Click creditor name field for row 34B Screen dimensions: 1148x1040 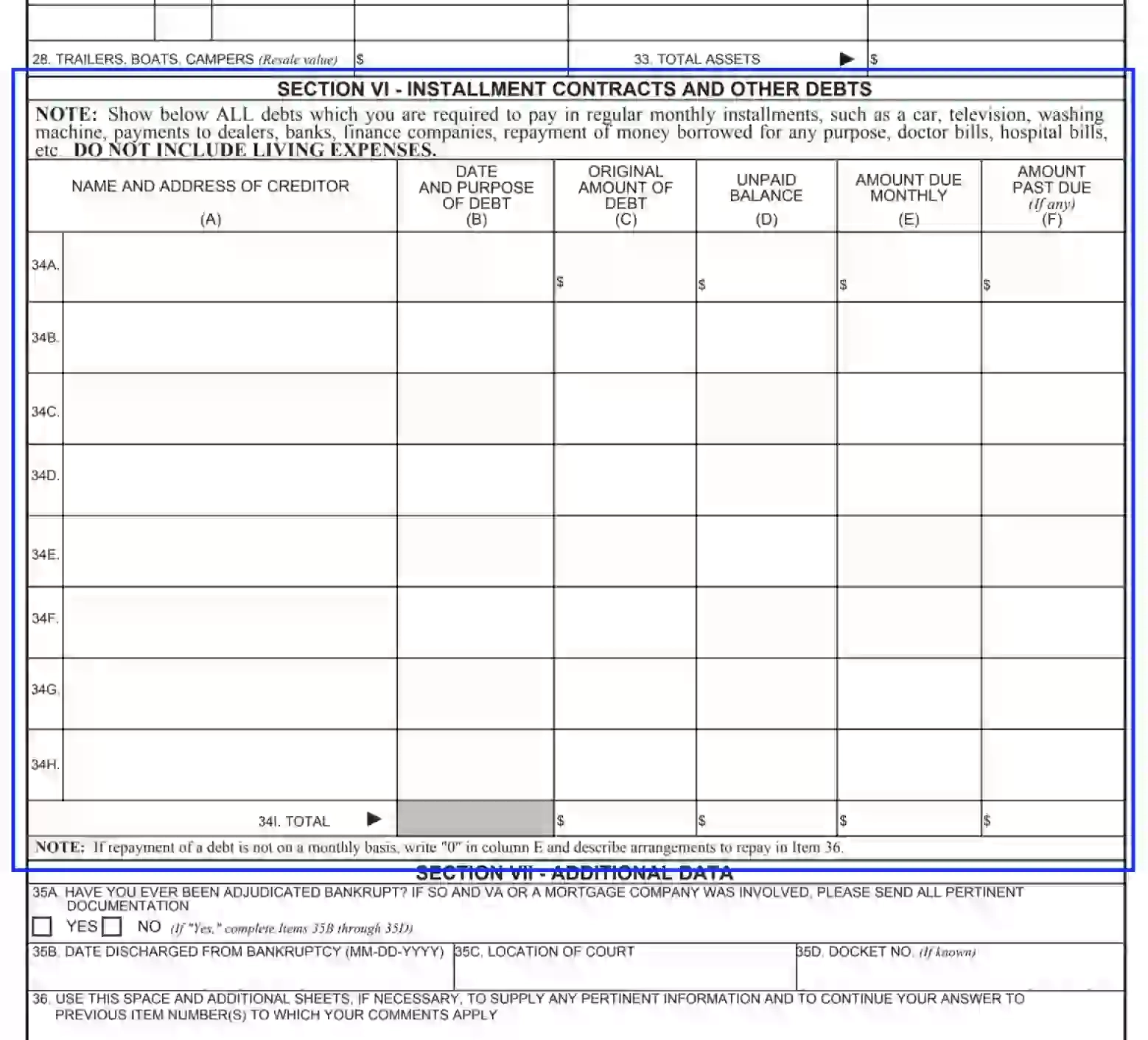pos(230,337)
